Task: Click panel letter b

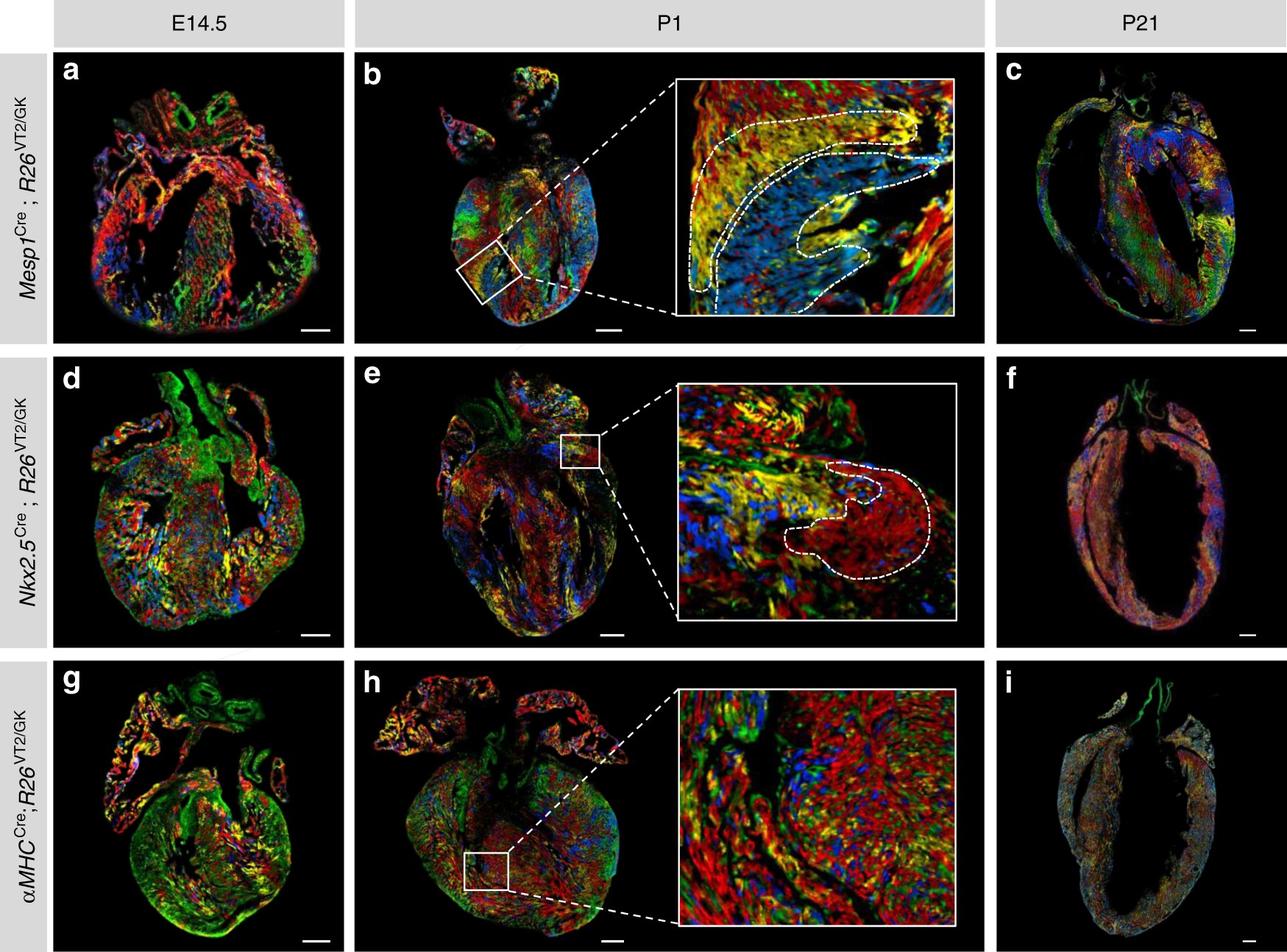Action: click(x=372, y=74)
